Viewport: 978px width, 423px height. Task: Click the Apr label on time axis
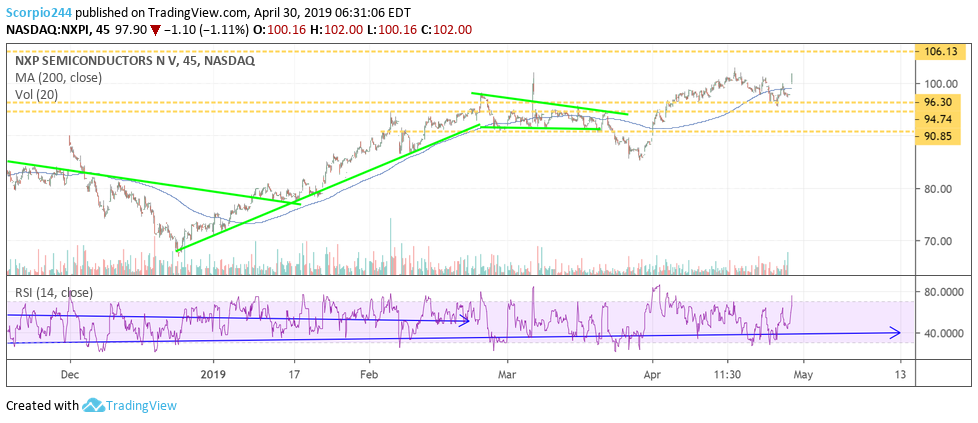[652, 374]
